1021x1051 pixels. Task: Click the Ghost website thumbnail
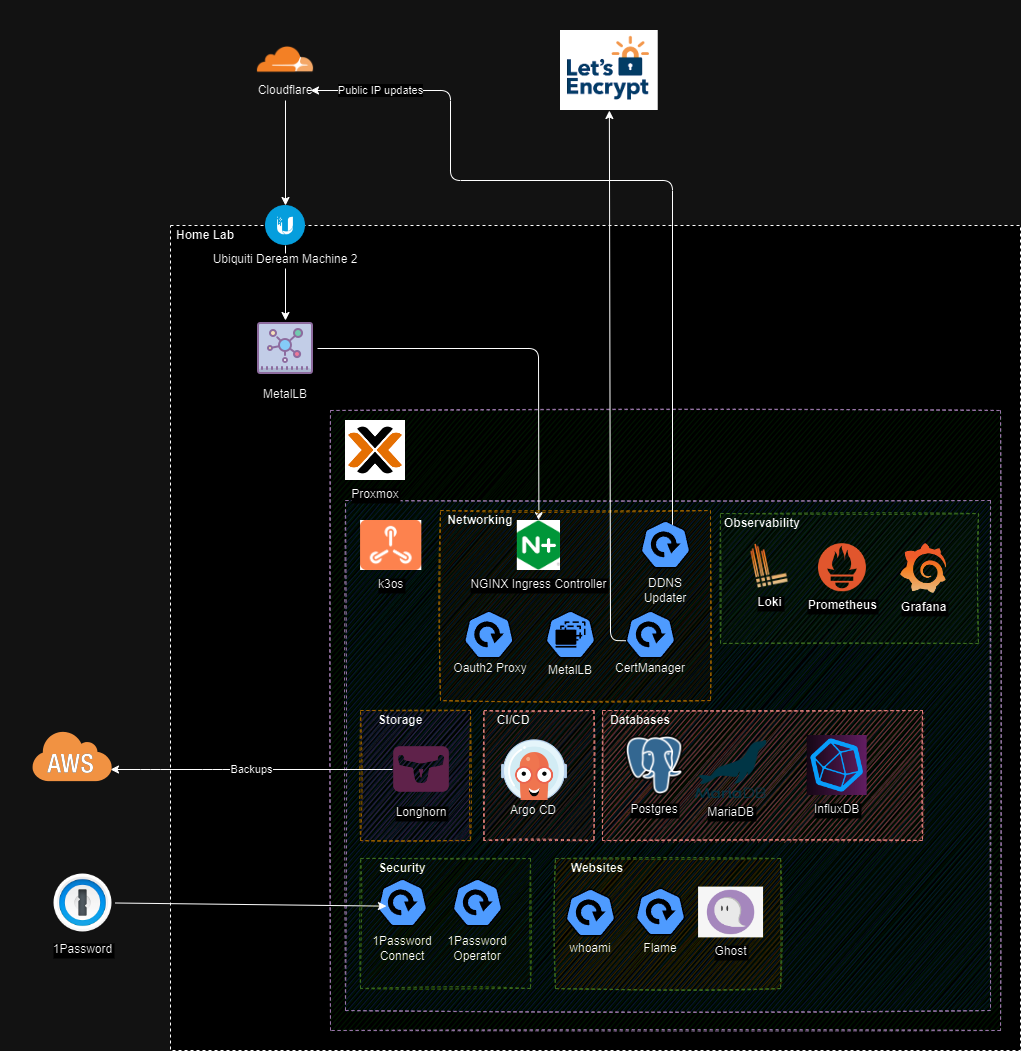click(730, 912)
